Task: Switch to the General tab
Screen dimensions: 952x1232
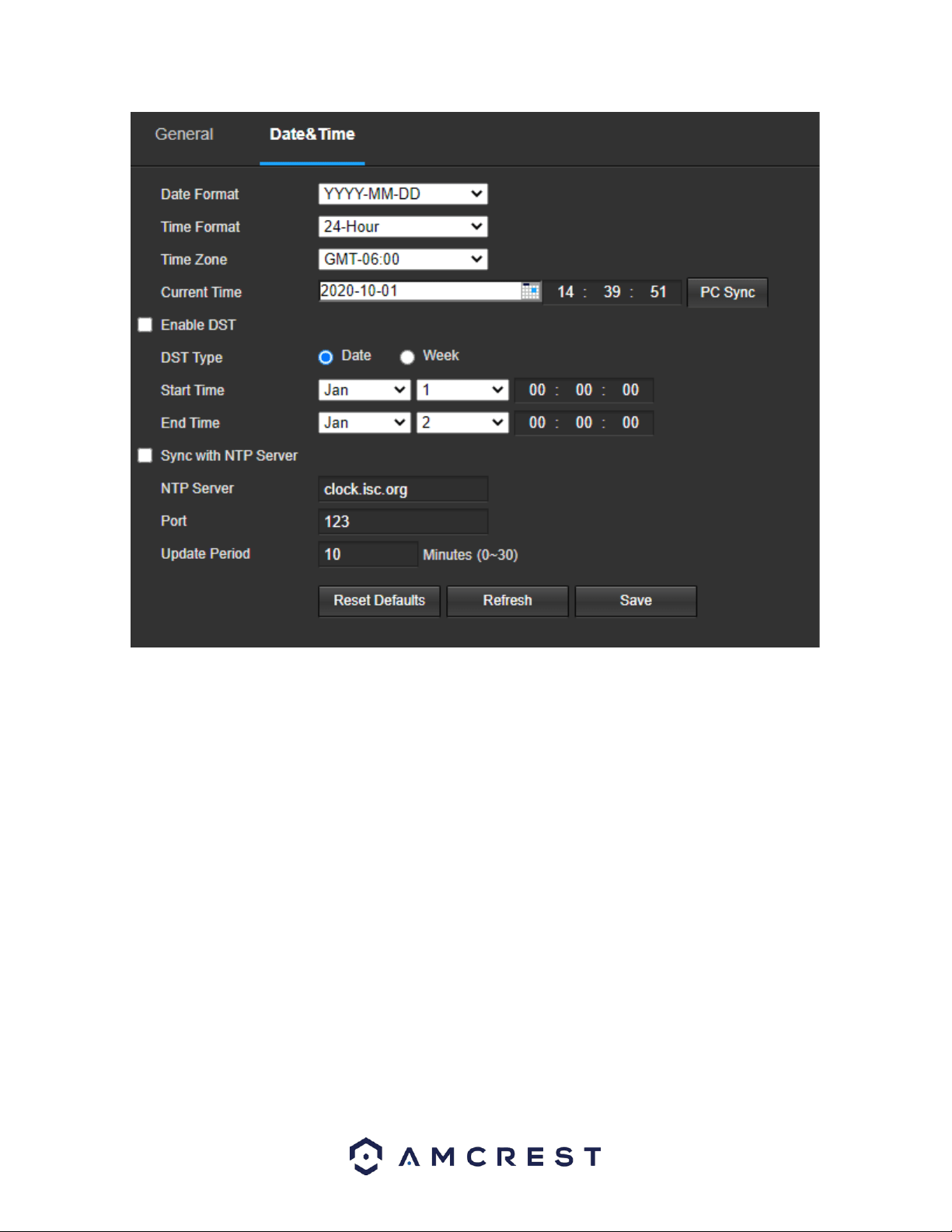Action: coord(184,134)
